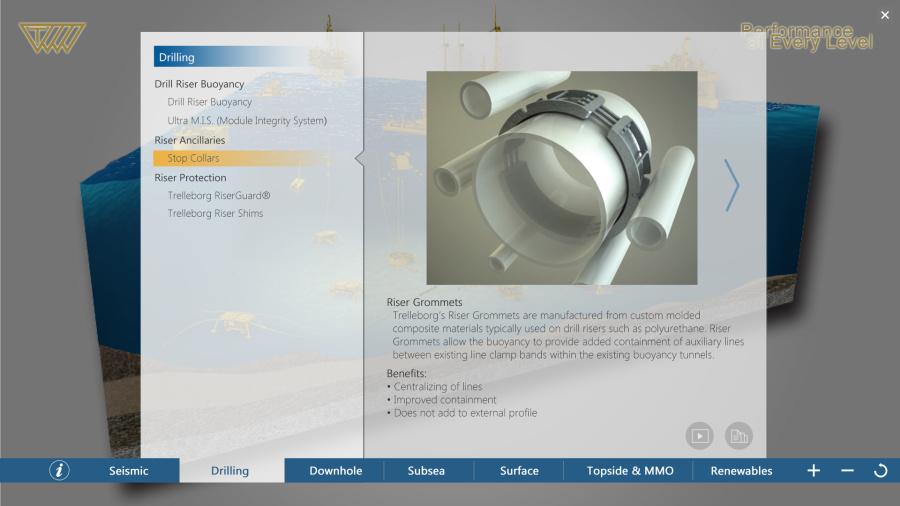Open Ultra M.I.S. (Module Integrity System)
Viewport: 900px width, 506px height.
(247, 120)
